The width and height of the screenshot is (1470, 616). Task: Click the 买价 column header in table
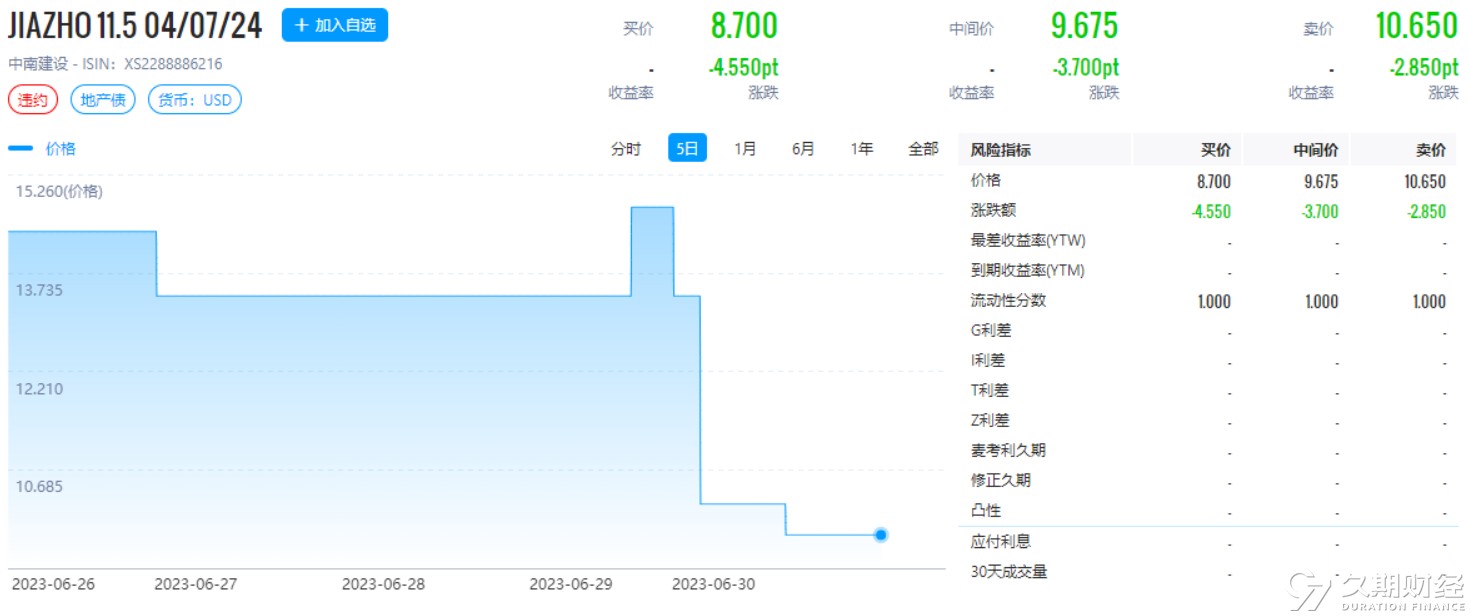tap(1215, 150)
